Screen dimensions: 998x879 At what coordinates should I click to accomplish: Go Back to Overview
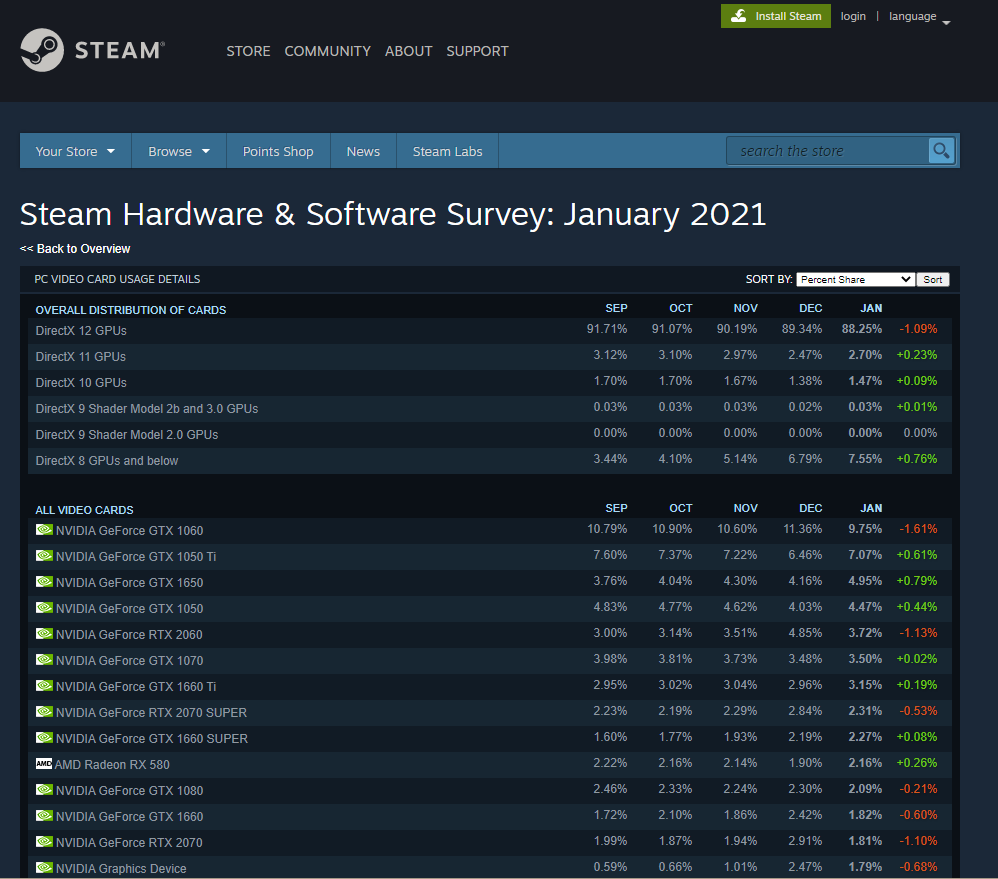(x=75, y=249)
